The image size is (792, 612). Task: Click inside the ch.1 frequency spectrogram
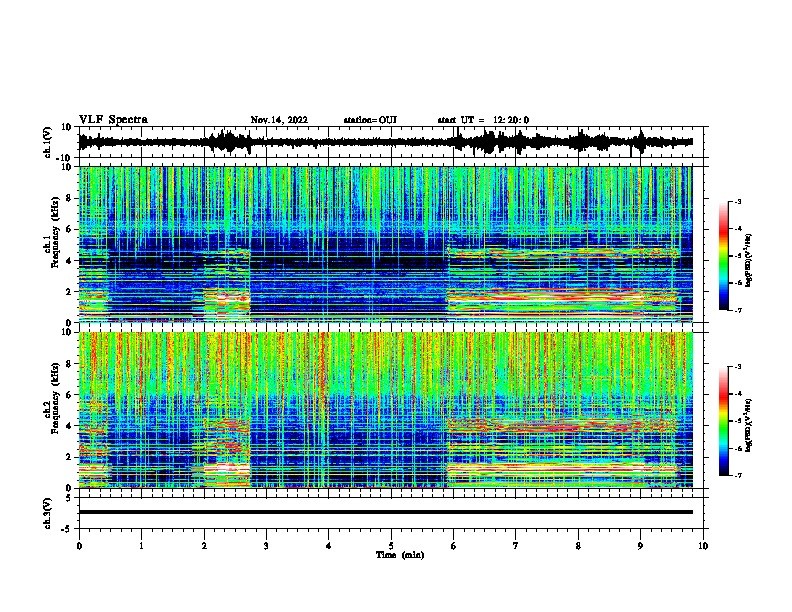click(x=385, y=244)
